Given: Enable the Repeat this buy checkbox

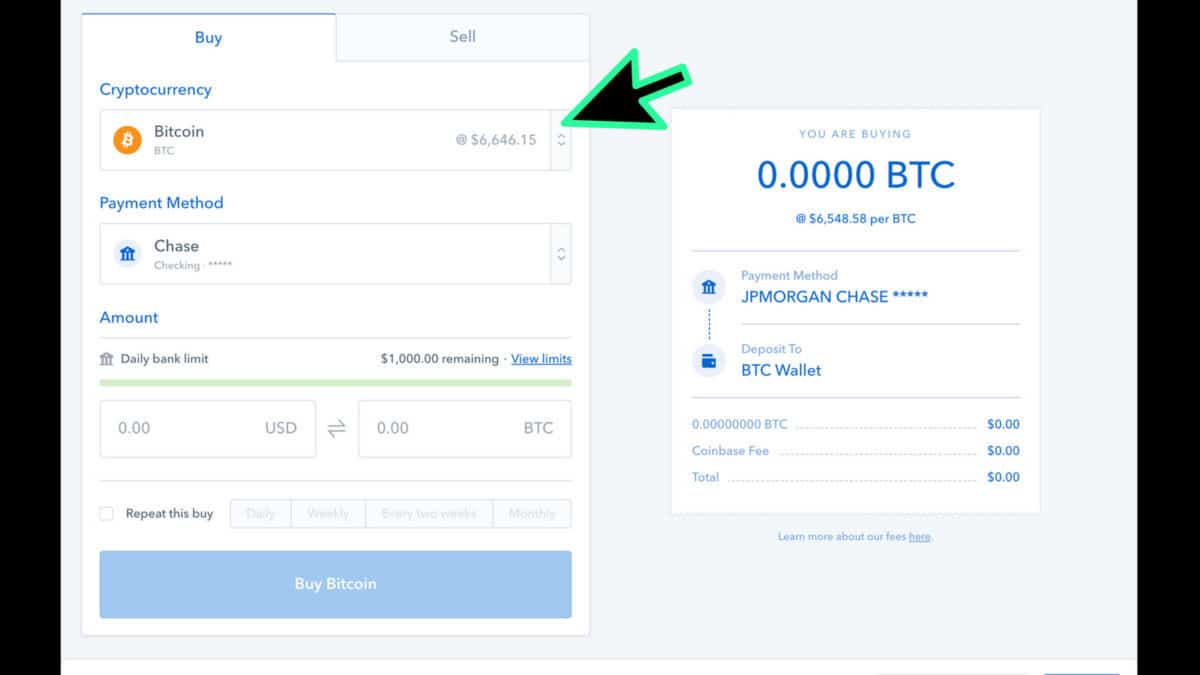Looking at the screenshot, I should click(x=106, y=513).
